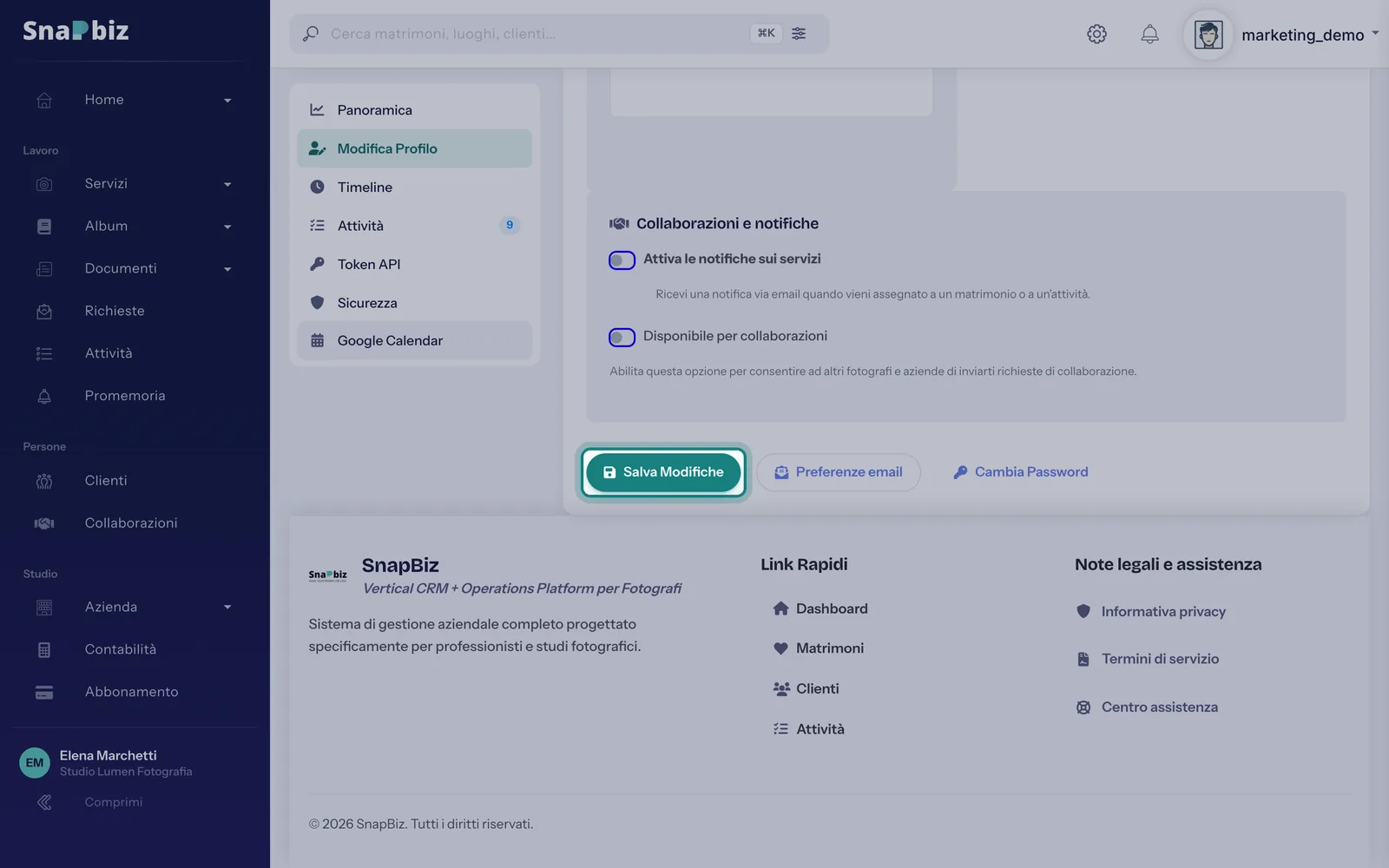Image resolution: width=1389 pixels, height=868 pixels.
Task: Open the settings gear icon
Action: (1096, 34)
